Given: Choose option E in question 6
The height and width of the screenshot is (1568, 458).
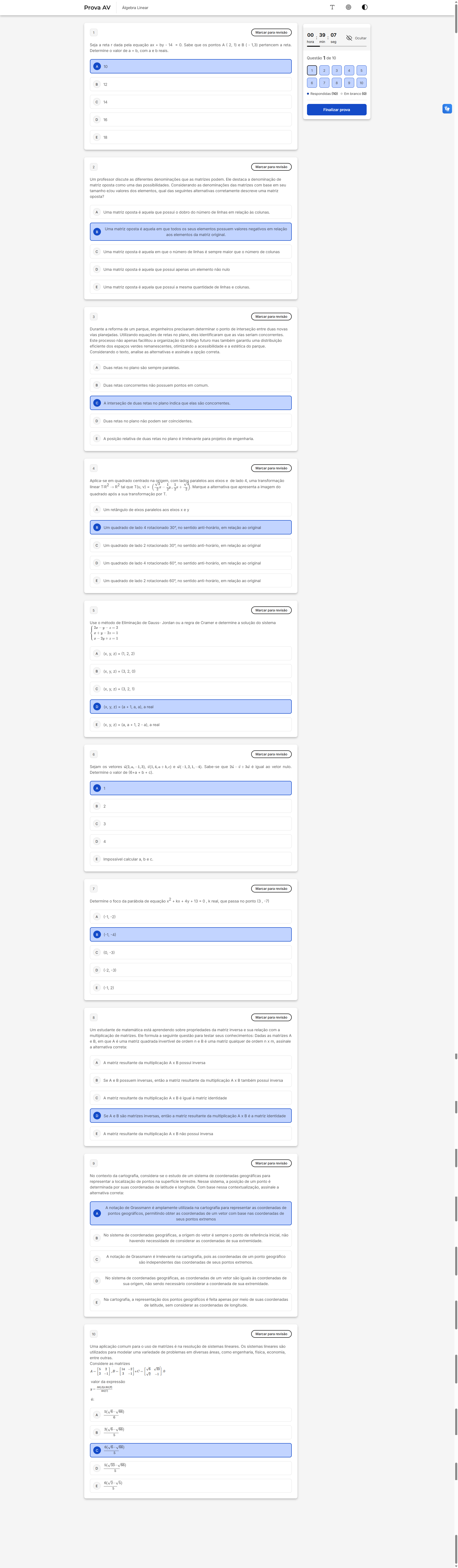Looking at the screenshot, I should (191, 859).
